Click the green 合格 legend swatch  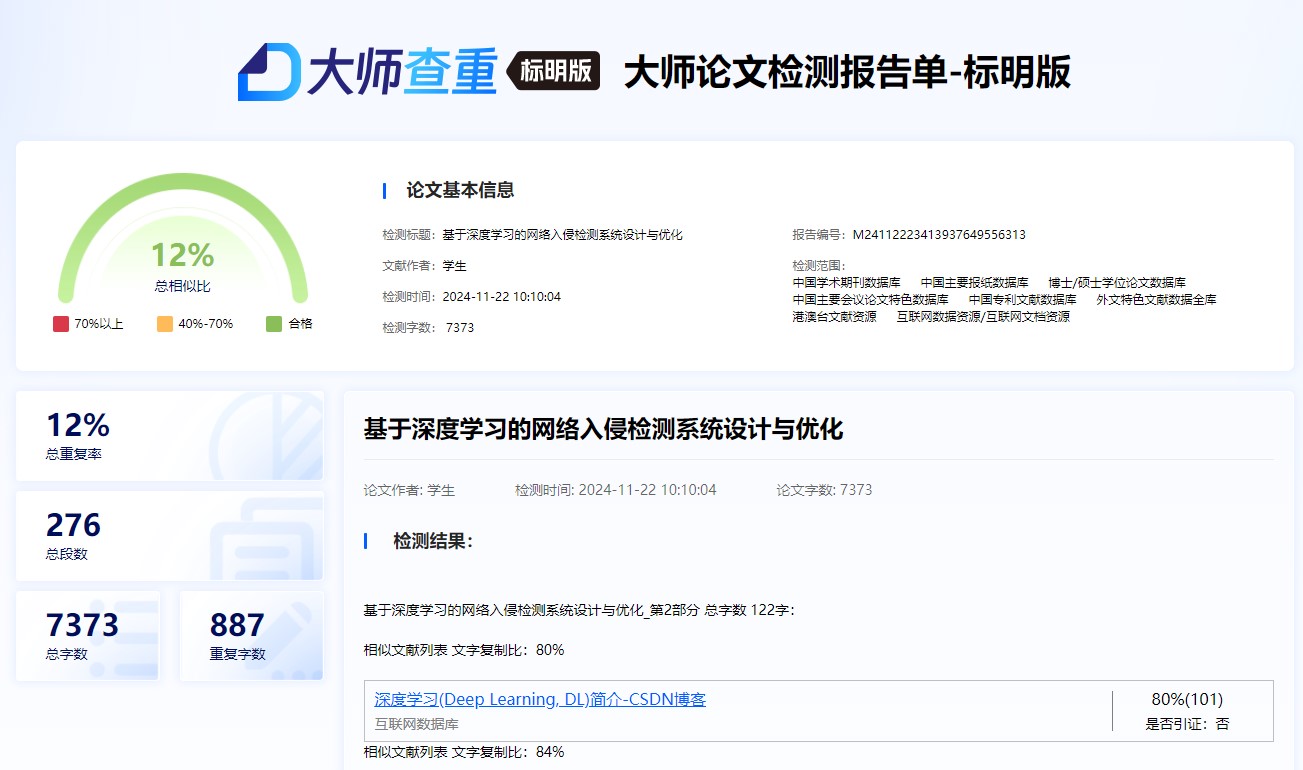tap(274, 324)
